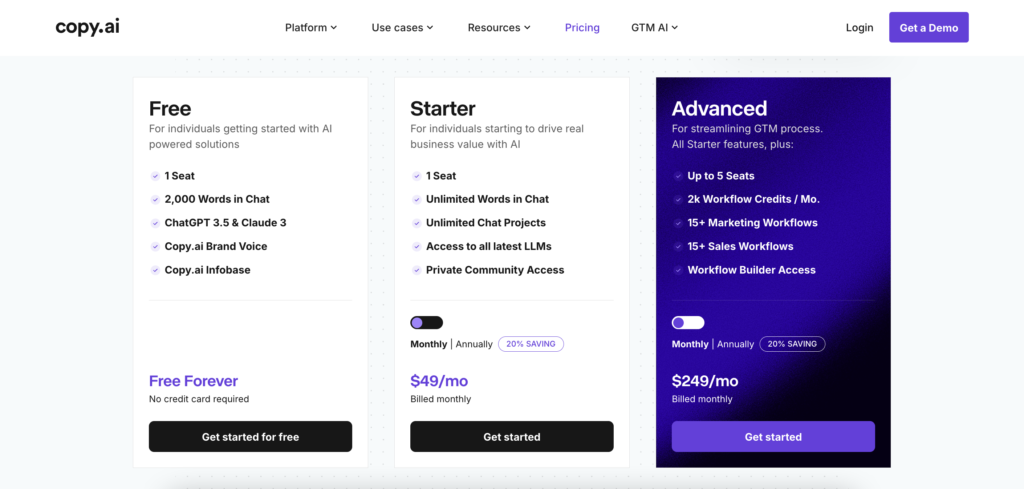
Task: Toggle Starter plan billing switch
Action: pyautogui.click(x=426, y=323)
